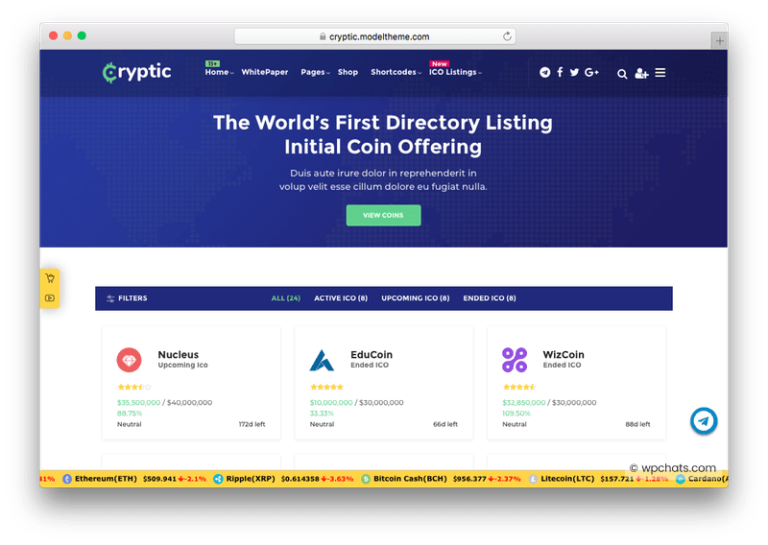This screenshot has width=768, height=545.
Task: Click the 66d left text
Action: pyautogui.click(x=445, y=425)
